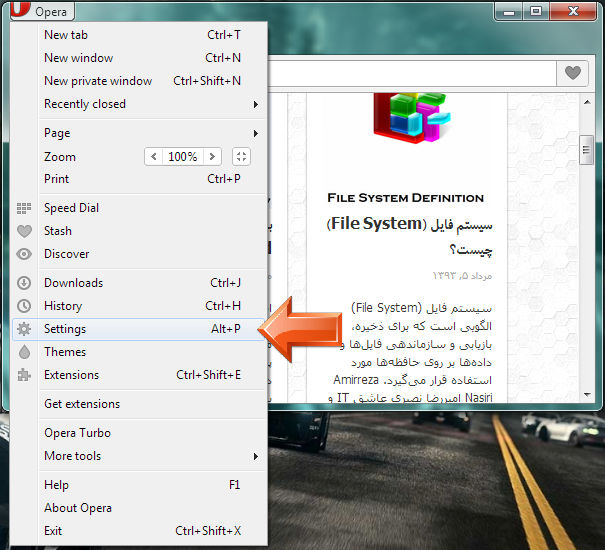
Task: Click the Discover eye icon
Action: coord(24,254)
